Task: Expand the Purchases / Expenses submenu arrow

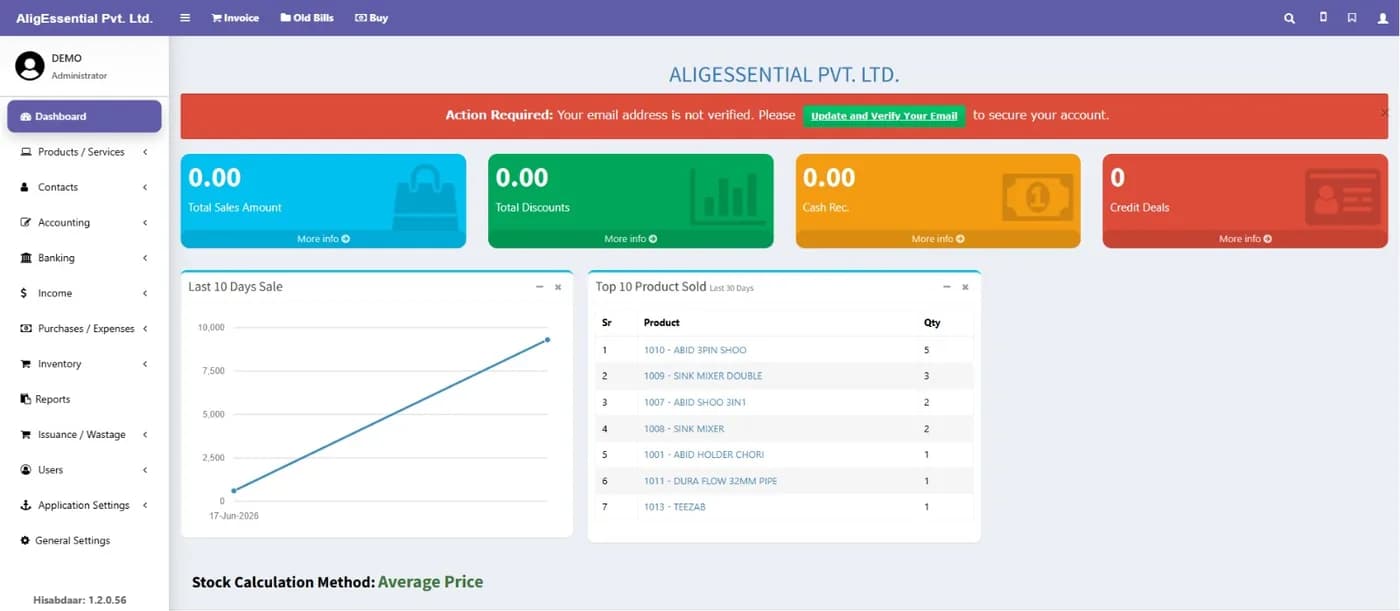Action: 145,328
